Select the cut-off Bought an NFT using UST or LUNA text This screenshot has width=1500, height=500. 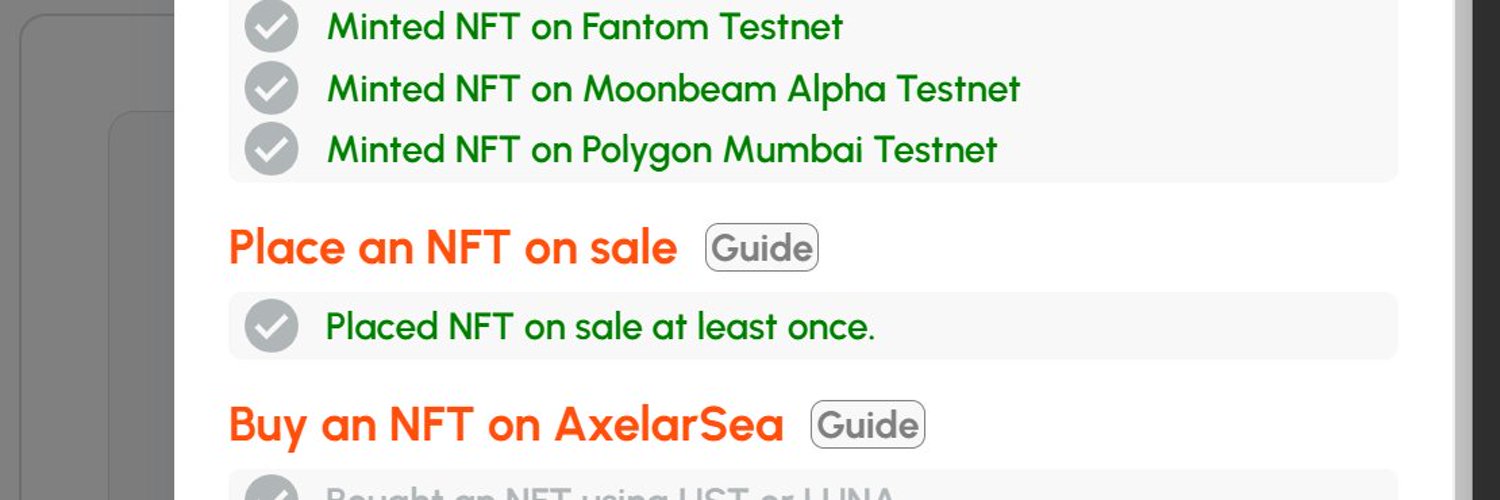610,493
